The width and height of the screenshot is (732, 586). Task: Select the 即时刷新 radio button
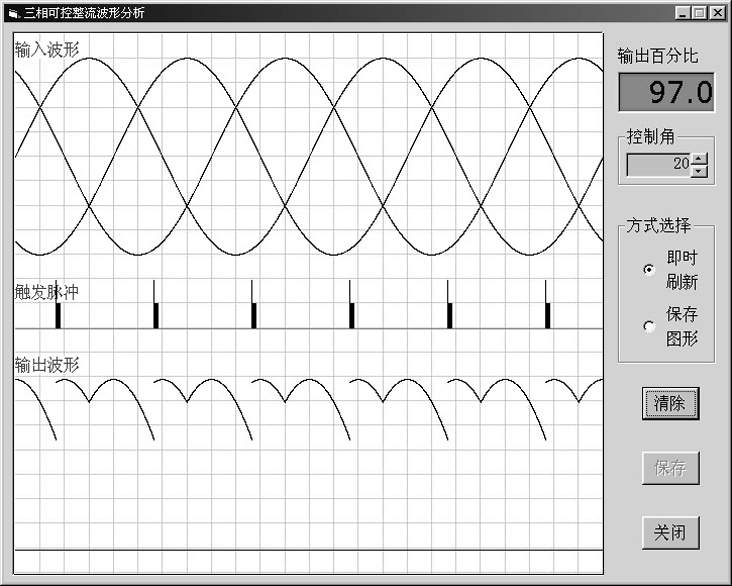click(x=649, y=269)
